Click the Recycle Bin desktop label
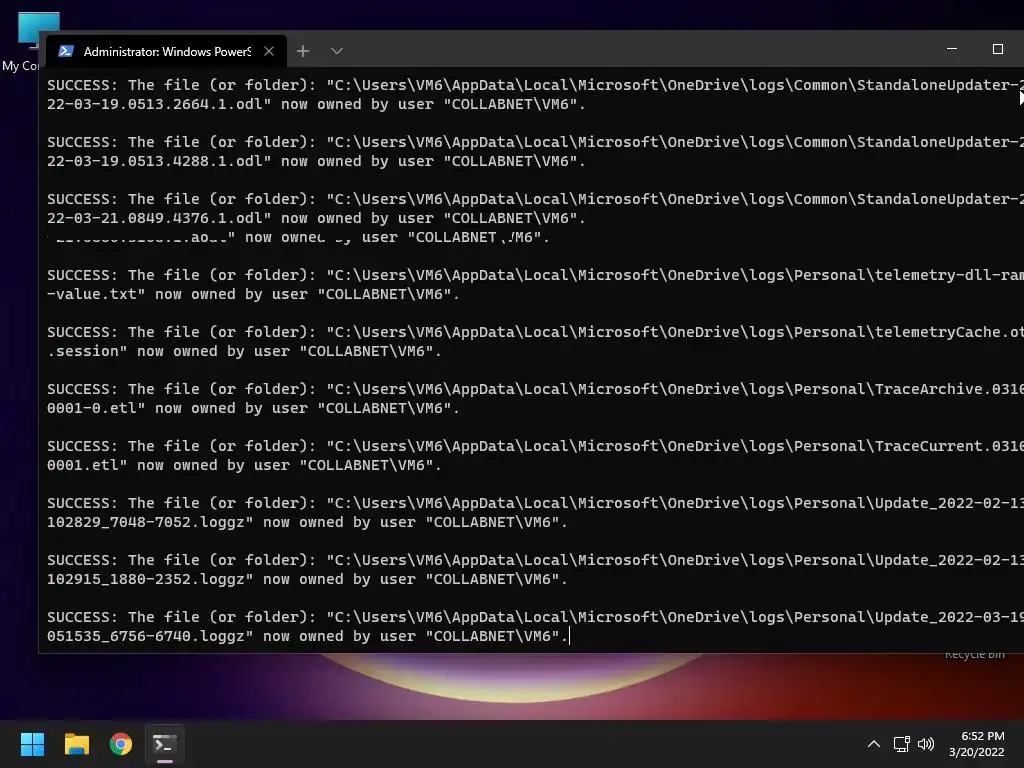The width and height of the screenshot is (1024, 768). [974, 655]
